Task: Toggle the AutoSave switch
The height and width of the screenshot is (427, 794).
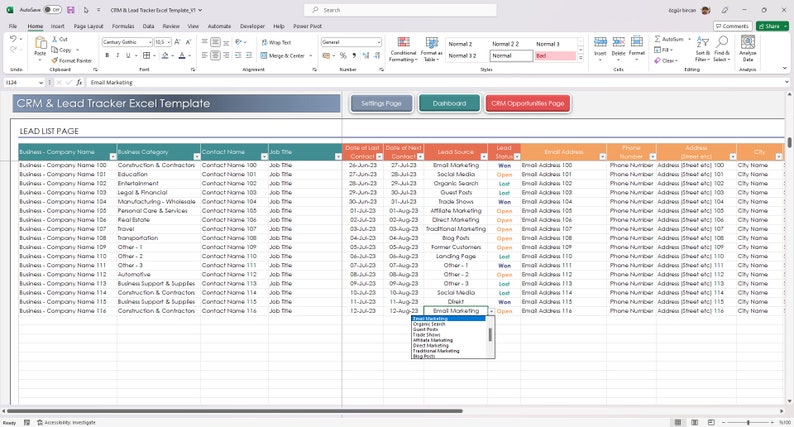Action: (x=52, y=10)
